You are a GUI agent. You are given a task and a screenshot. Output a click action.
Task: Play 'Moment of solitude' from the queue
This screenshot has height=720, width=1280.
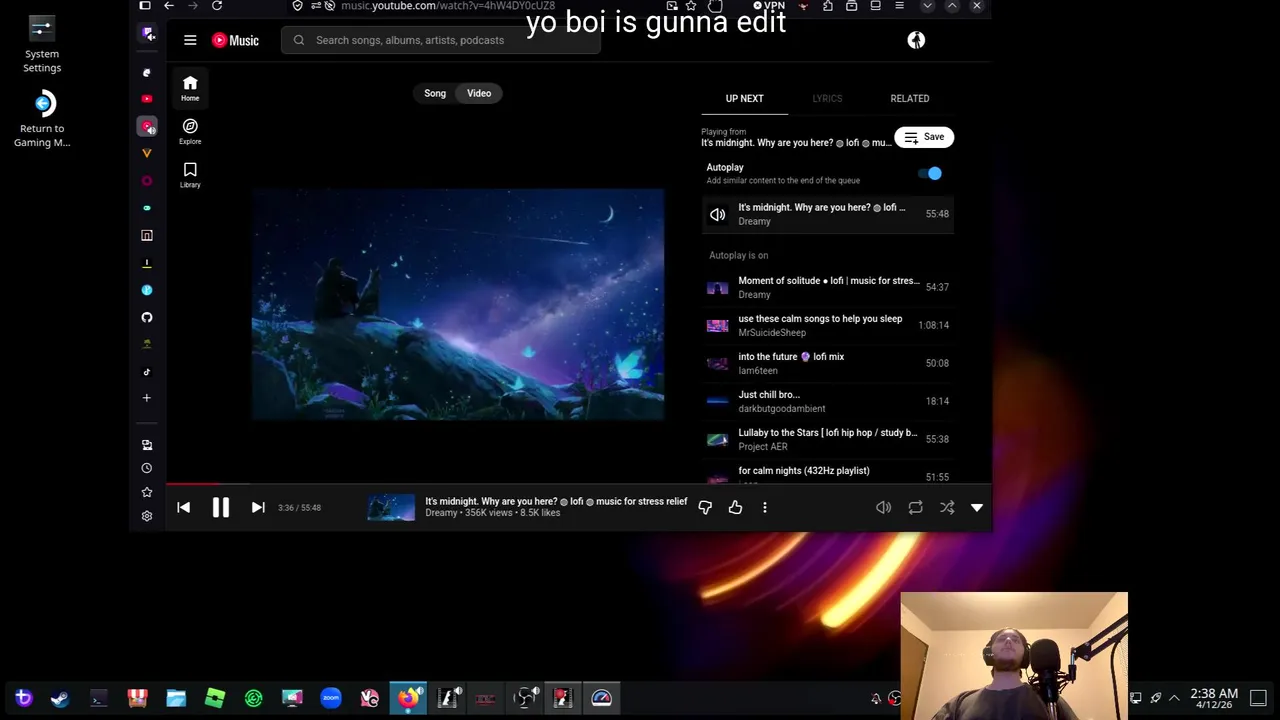pyautogui.click(x=827, y=287)
